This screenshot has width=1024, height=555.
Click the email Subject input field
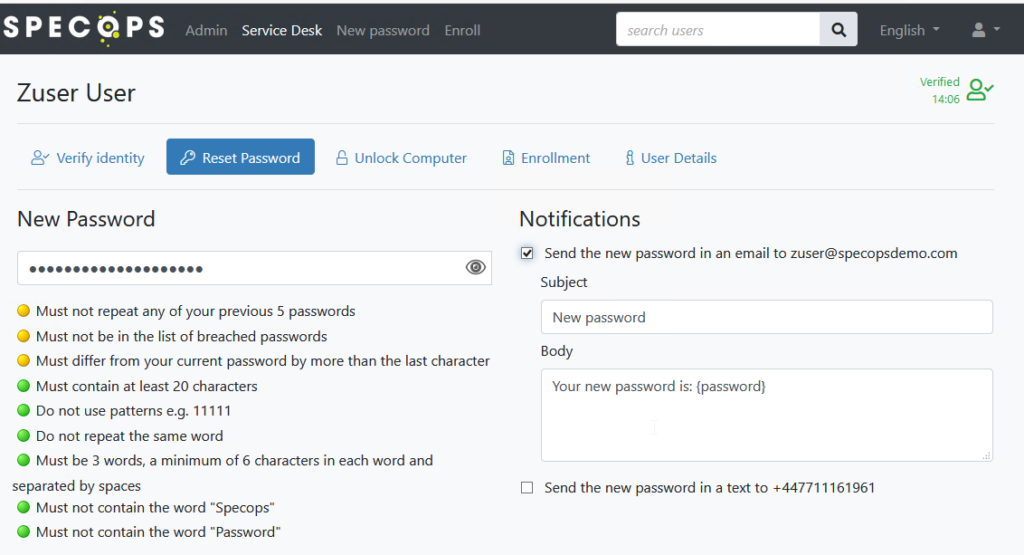point(767,317)
